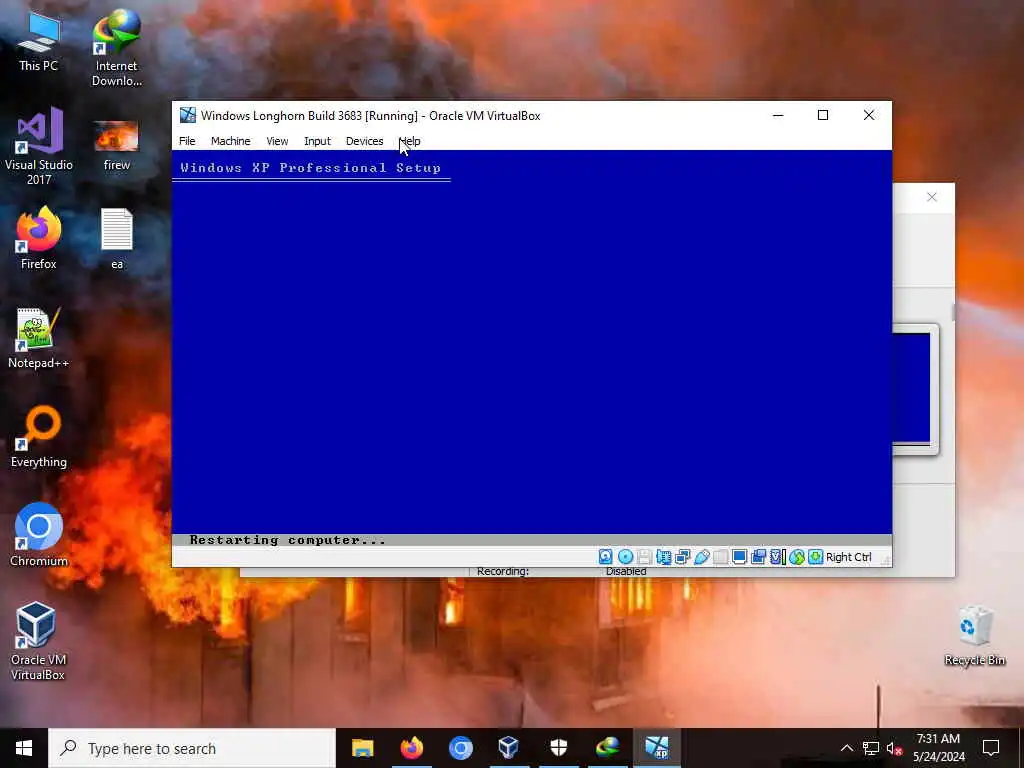Click the VirtualBox VM window title icon
This screenshot has height=768, width=1024.
pos(188,116)
